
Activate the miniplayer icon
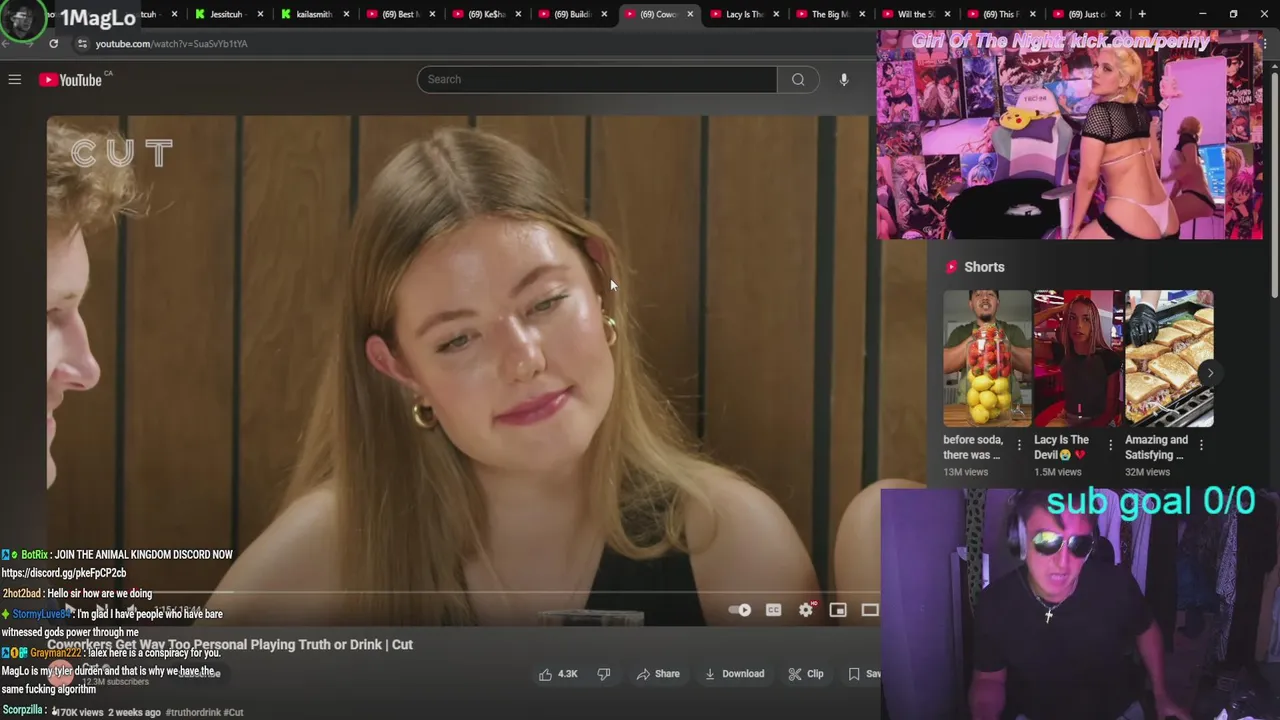[838, 610]
